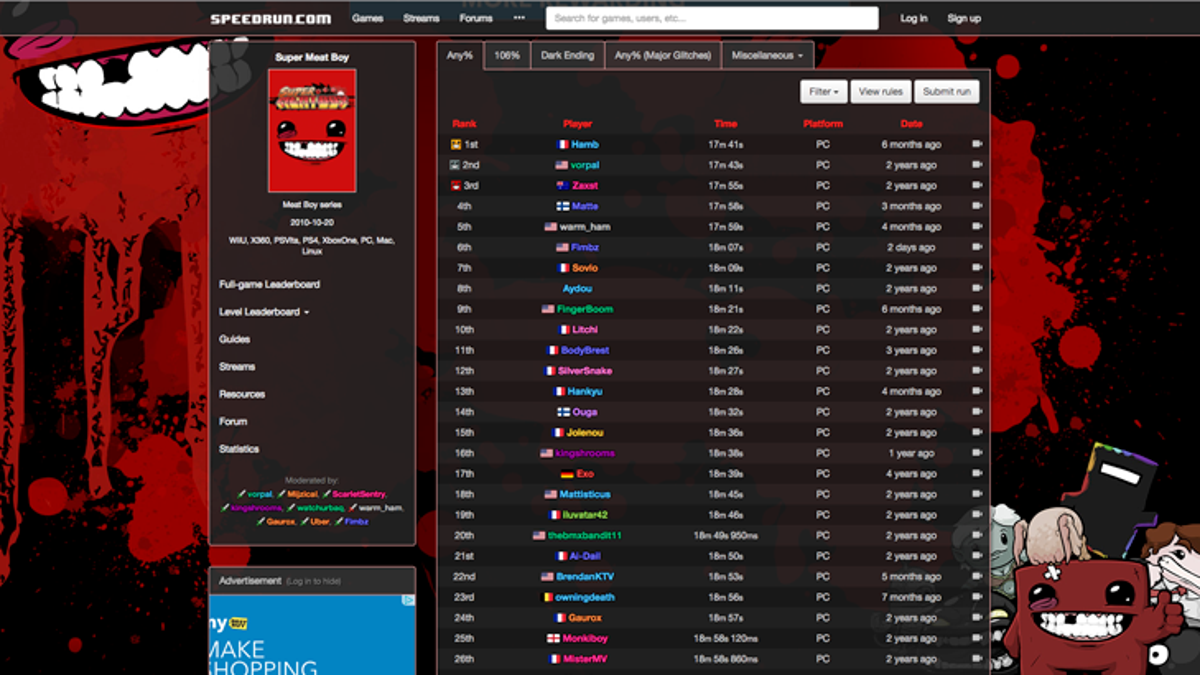Open the Meat Boy series link
This screenshot has width=1200, height=675.
pos(312,205)
